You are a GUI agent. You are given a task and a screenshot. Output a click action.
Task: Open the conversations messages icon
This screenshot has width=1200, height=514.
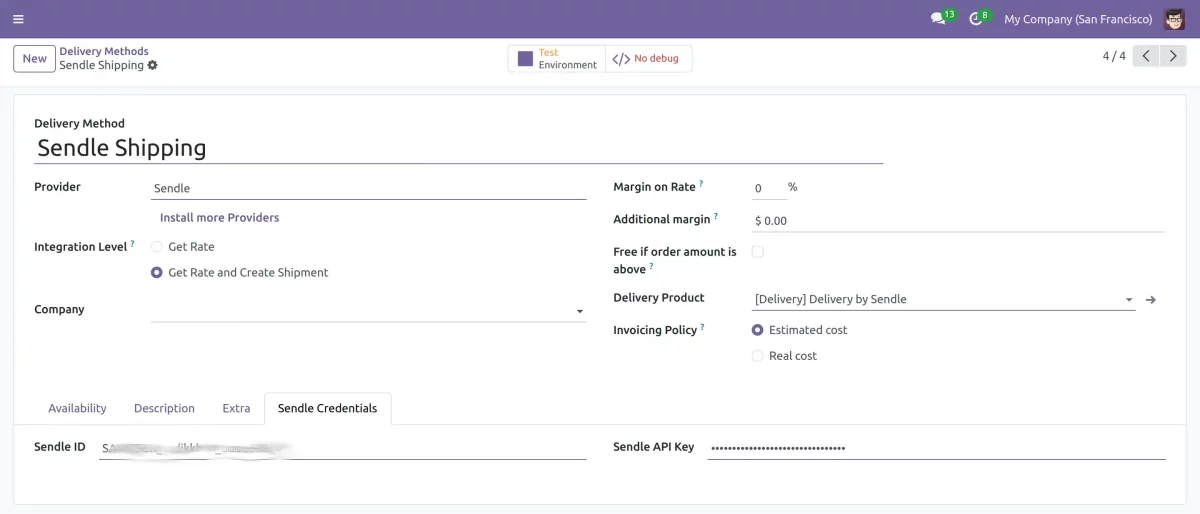[x=938, y=19]
